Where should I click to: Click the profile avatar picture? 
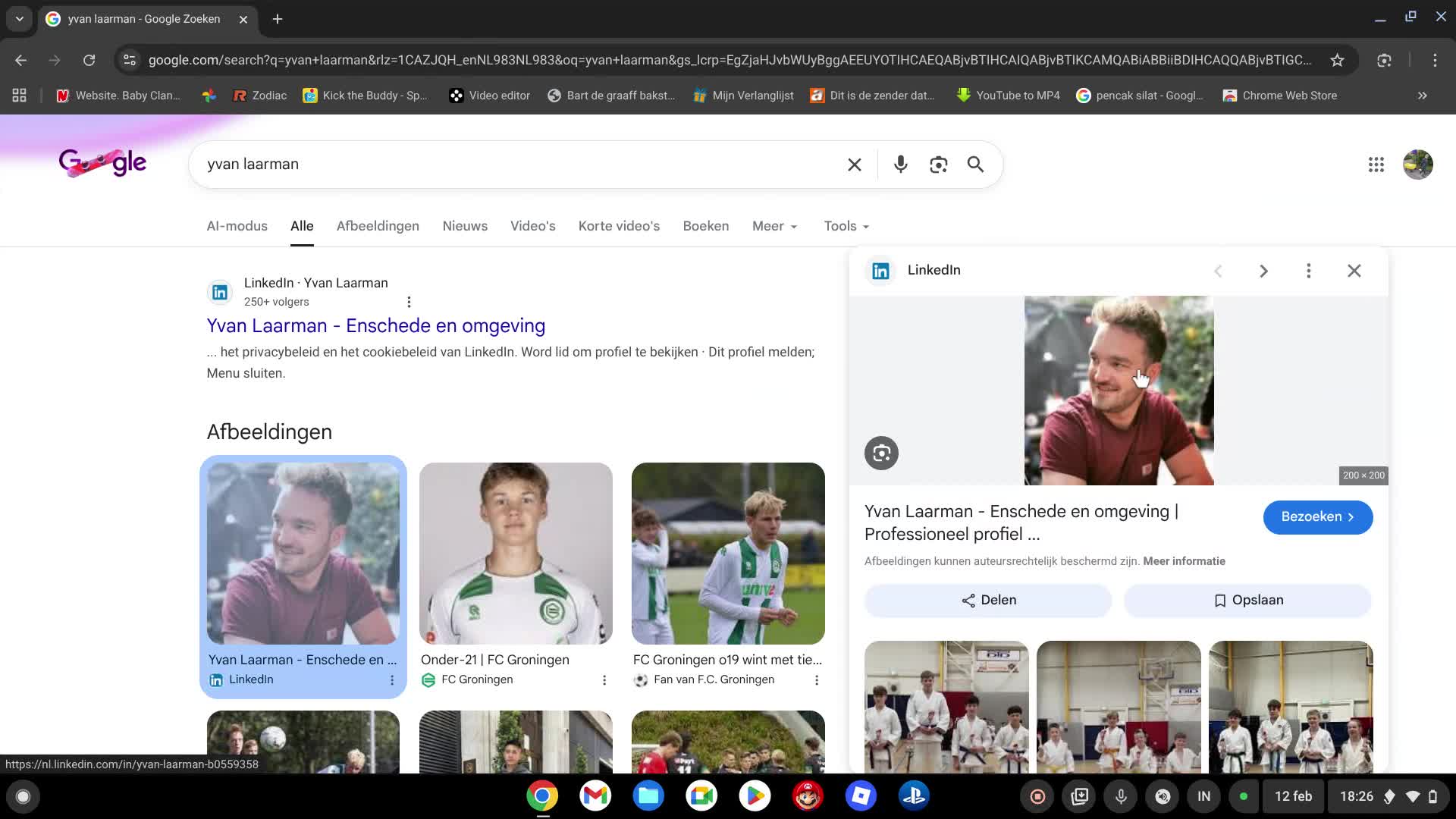coord(1417,165)
